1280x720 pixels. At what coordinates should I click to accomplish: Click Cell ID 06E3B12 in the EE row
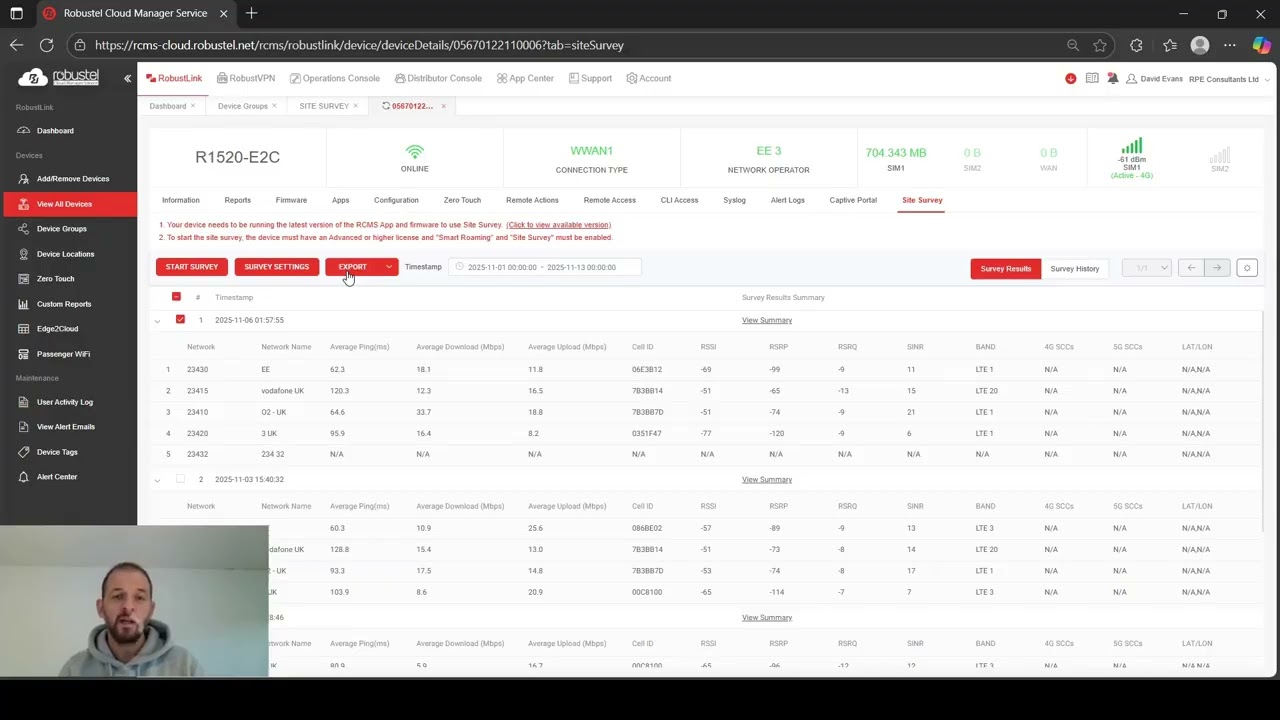click(x=648, y=369)
